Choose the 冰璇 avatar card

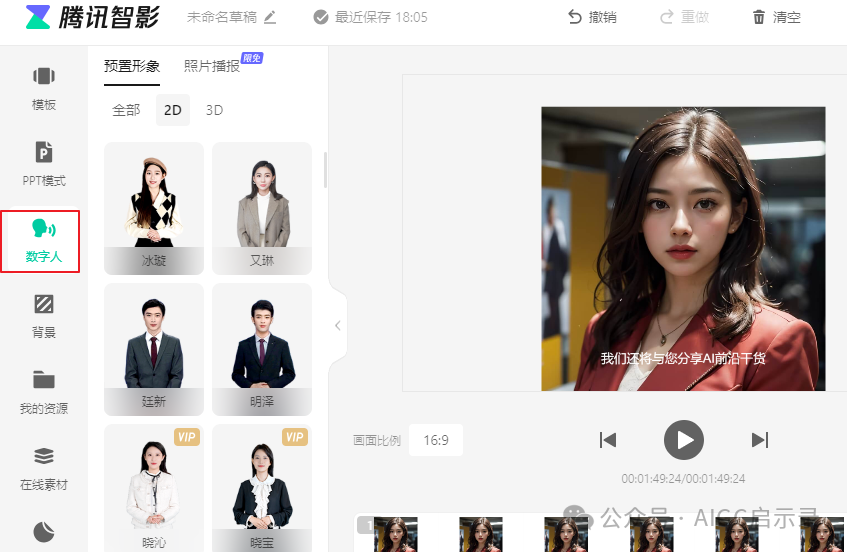pyautogui.click(x=154, y=208)
